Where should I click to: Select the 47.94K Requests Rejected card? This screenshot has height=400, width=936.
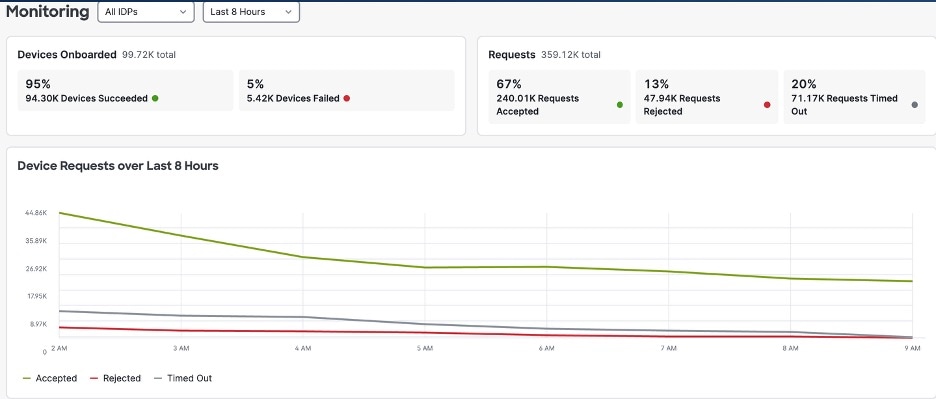pyautogui.click(x=706, y=97)
